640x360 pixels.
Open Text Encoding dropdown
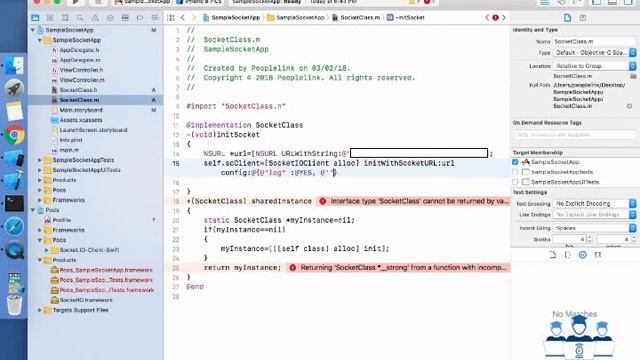click(595, 203)
